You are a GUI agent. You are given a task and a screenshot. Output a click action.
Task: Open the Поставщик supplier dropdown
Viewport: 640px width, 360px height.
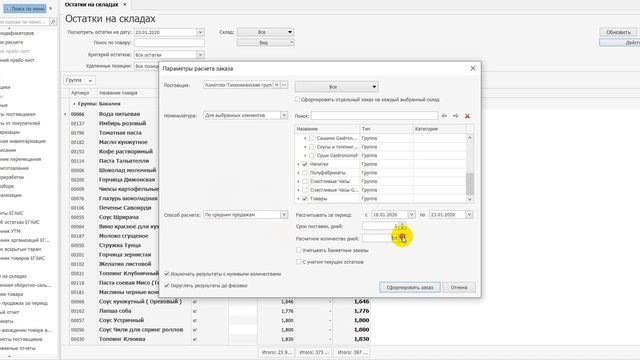[x=276, y=85]
